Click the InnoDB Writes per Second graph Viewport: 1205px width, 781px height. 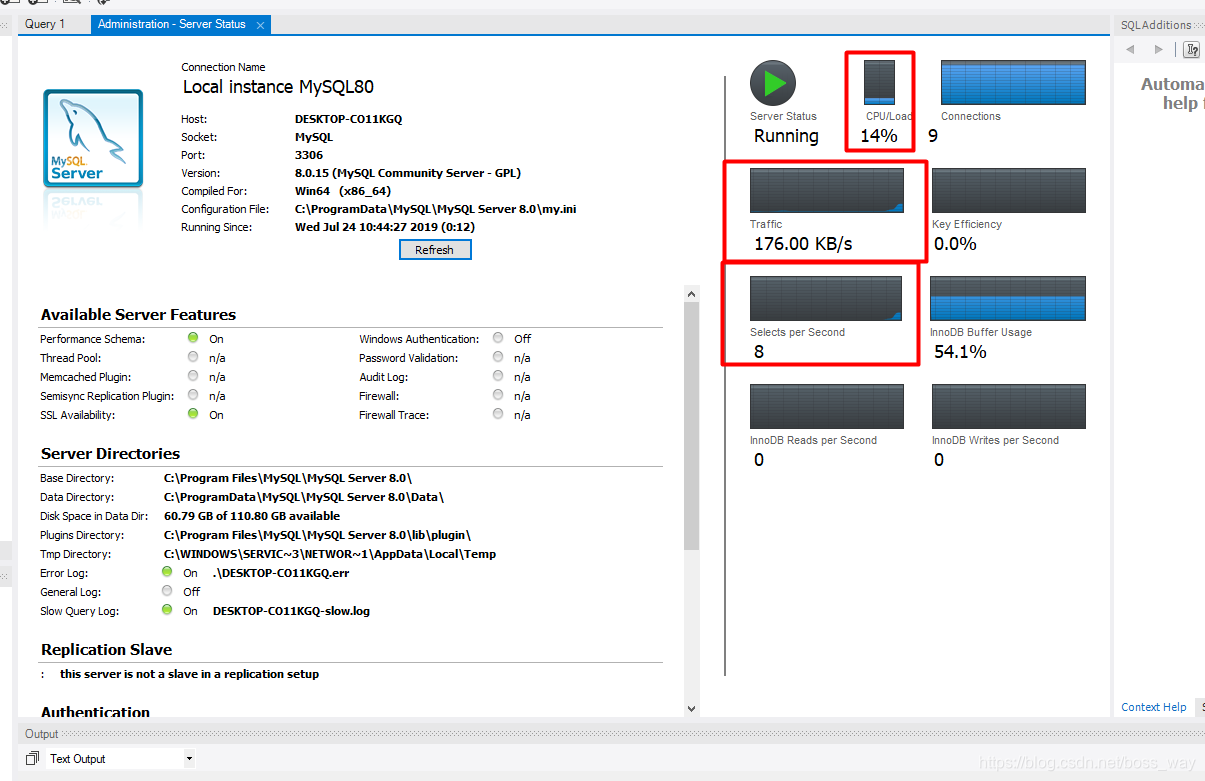1009,406
